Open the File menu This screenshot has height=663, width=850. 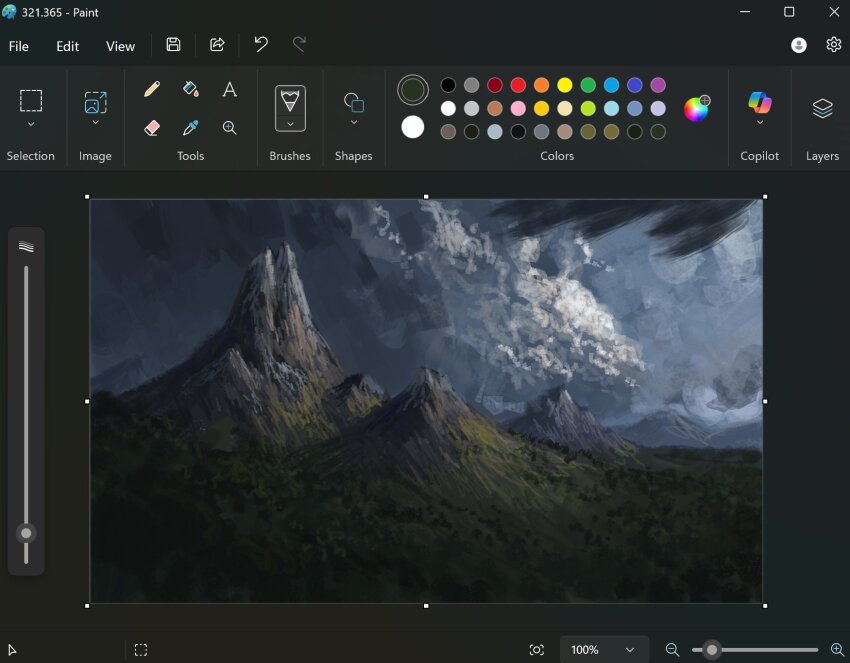coord(19,46)
